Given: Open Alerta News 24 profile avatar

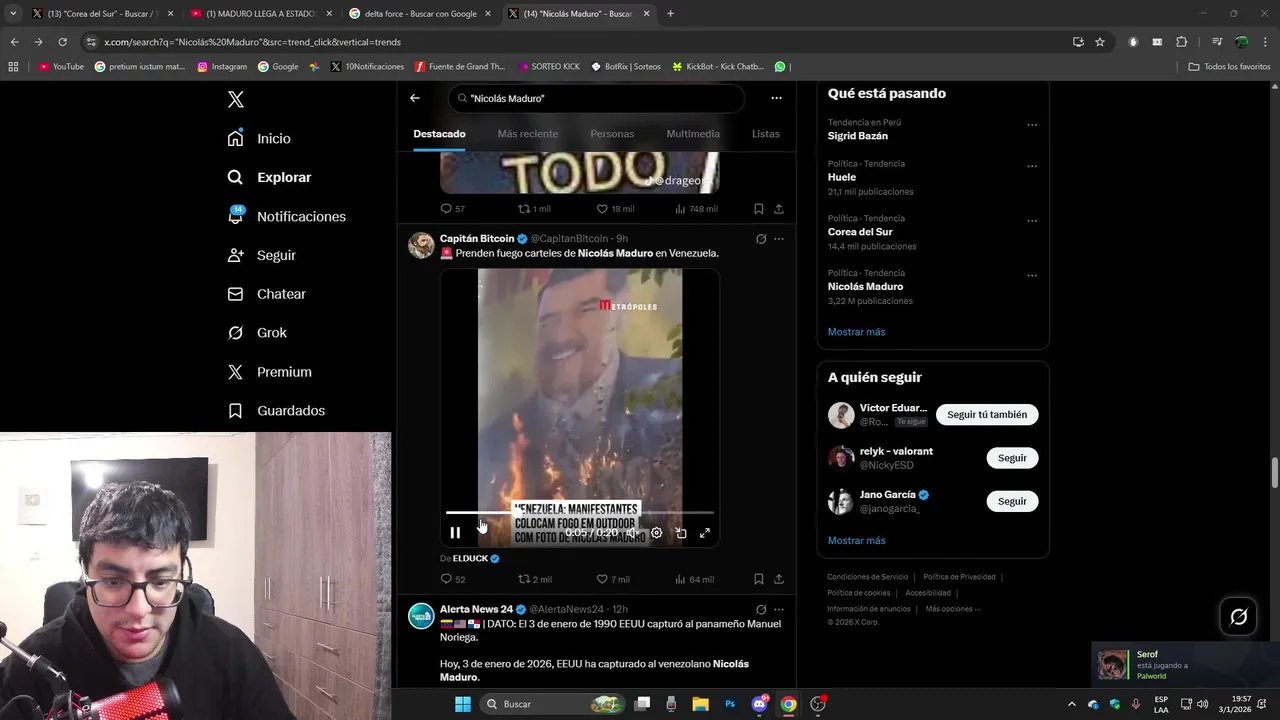Looking at the screenshot, I should pos(421,615).
